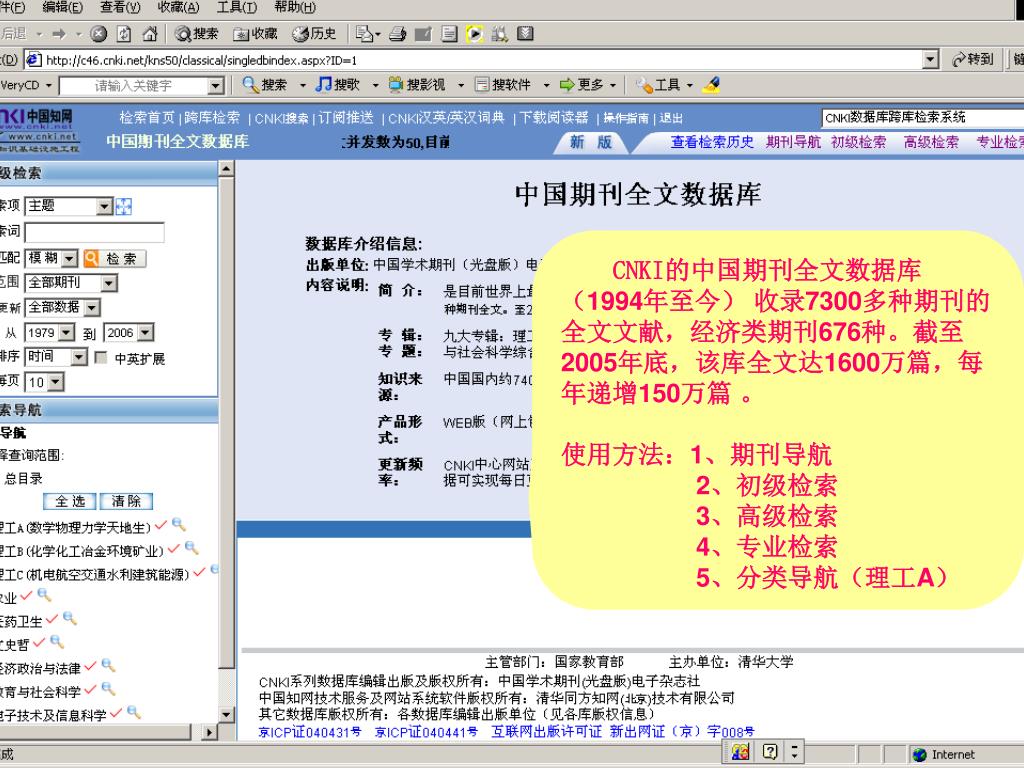Open the 搜索 search pane in IE toolbar
The width and height of the screenshot is (1024, 768).
coord(197,33)
